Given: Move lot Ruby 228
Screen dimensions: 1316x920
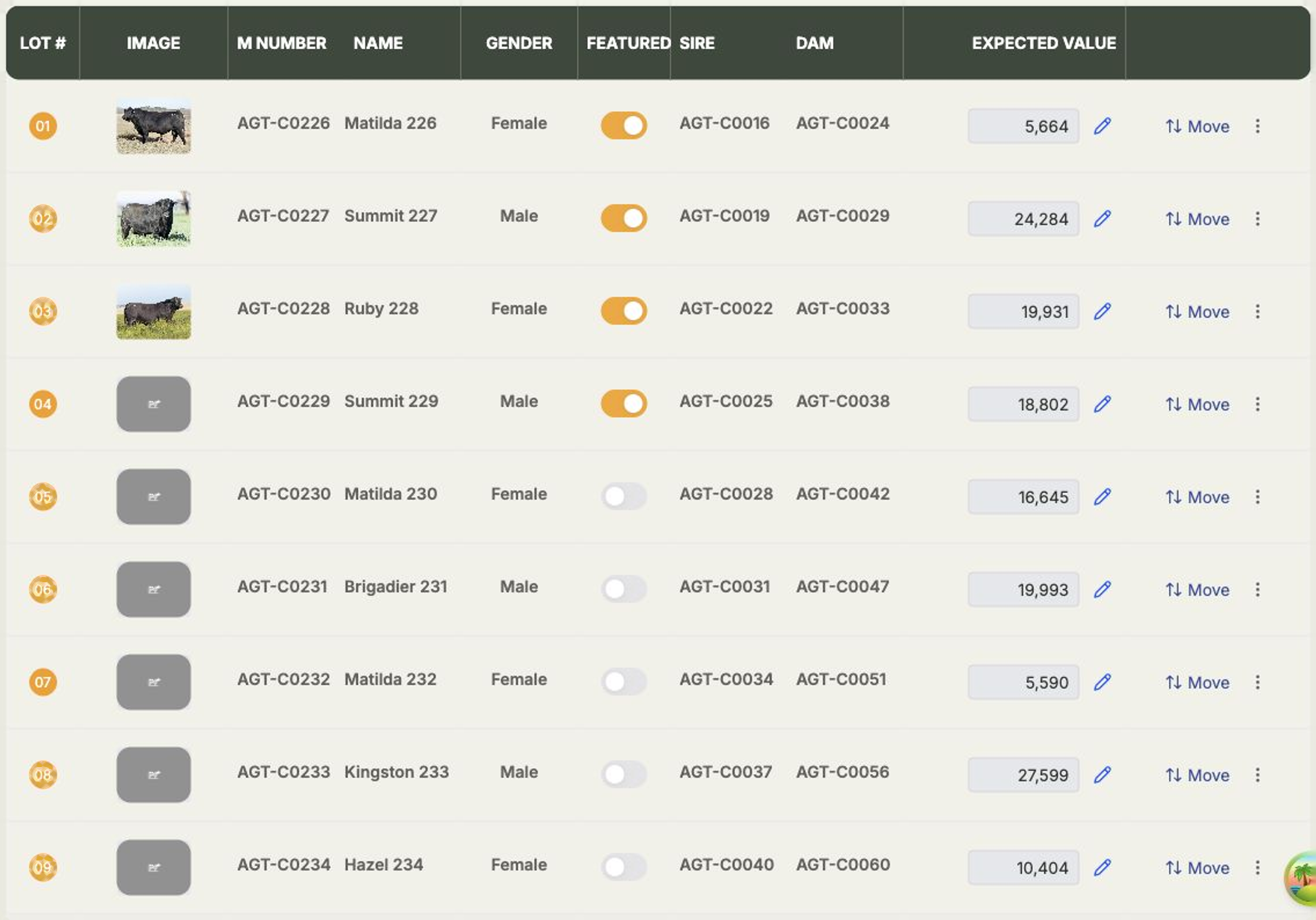Looking at the screenshot, I should click(x=1197, y=311).
